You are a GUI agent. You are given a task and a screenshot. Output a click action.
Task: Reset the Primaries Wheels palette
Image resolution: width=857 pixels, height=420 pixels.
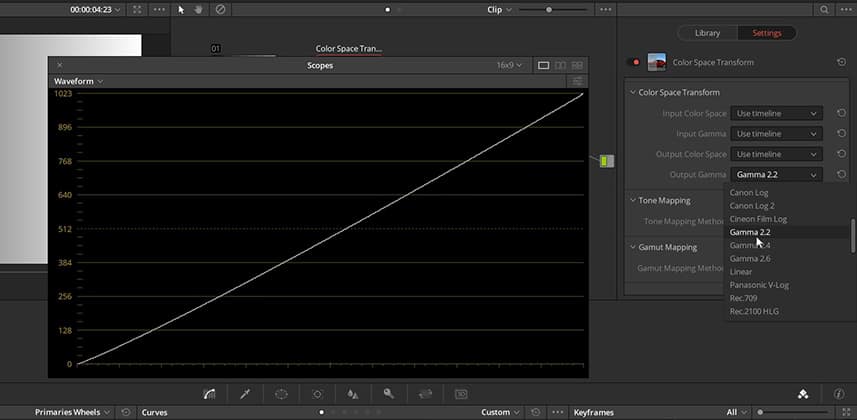tap(126, 412)
